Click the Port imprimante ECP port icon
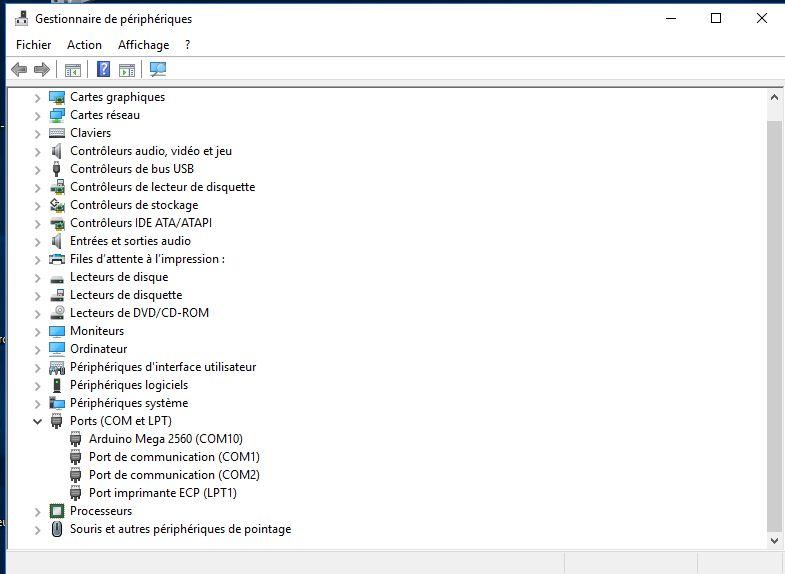The width and height of the screenshot is (785, 574). [x=76, y=493]
